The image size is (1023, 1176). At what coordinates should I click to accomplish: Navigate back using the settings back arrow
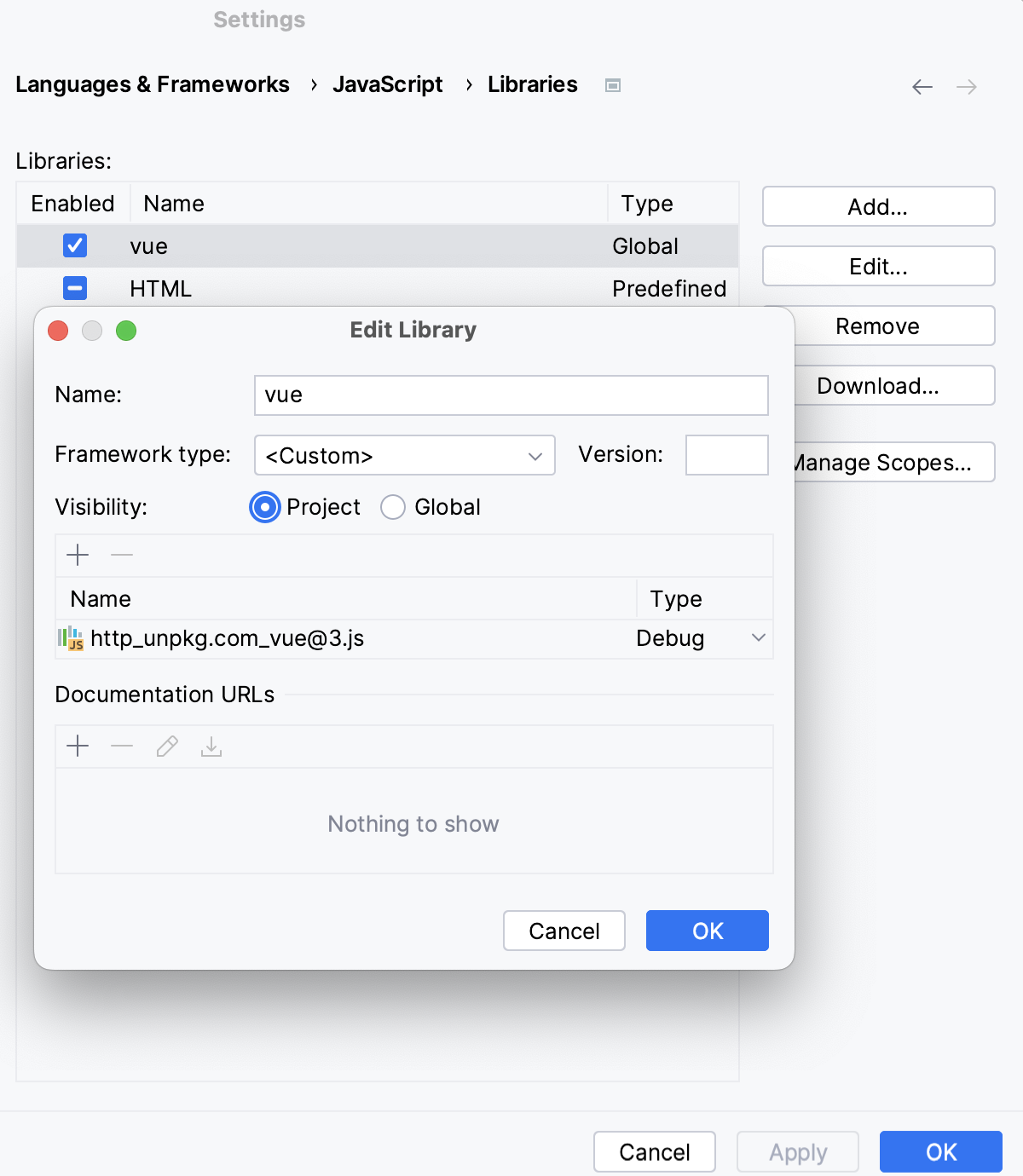[922, 86]
